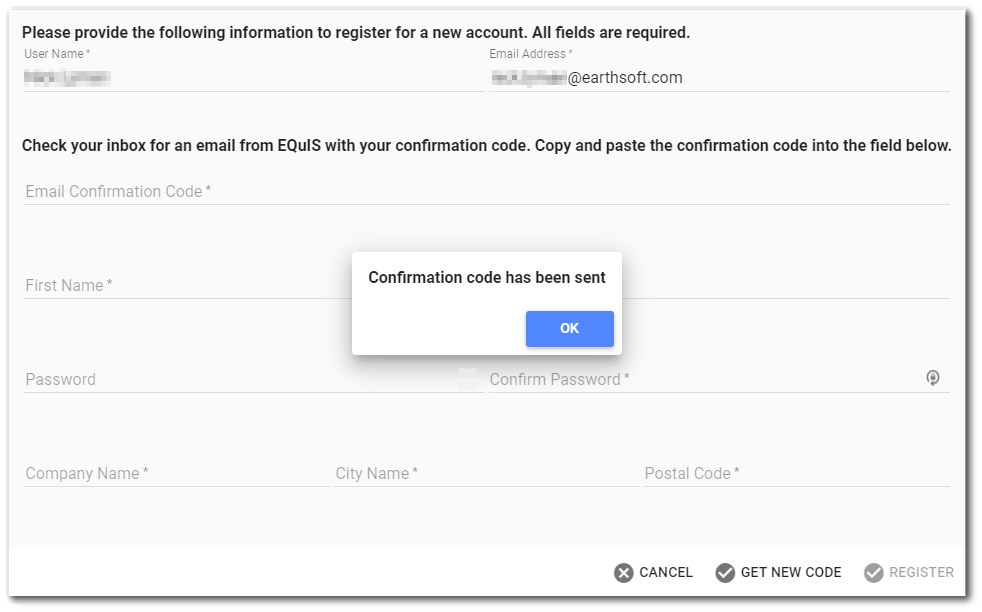This screenshot has width=982, height=612.
Task: Click the icon right of Confirm Password field
Action: tap(933, 378)
